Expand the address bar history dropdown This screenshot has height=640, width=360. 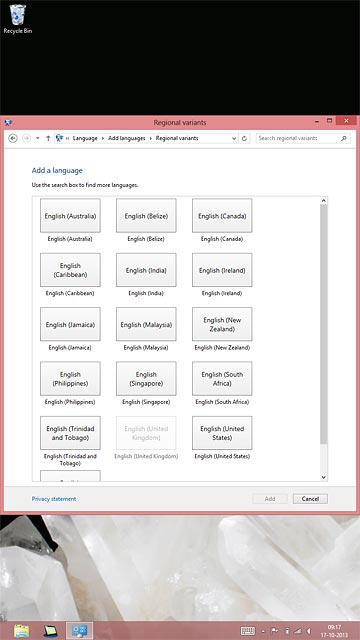click(234, 138)
